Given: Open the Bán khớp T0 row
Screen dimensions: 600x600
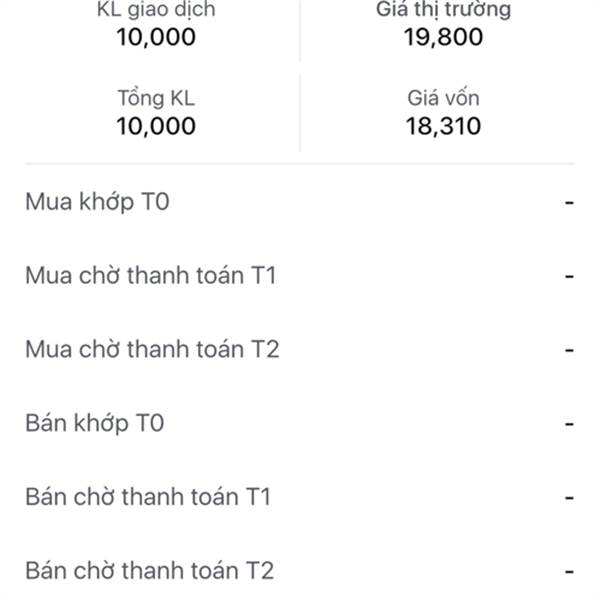Looking at the screenshot, I should point(300,423).
